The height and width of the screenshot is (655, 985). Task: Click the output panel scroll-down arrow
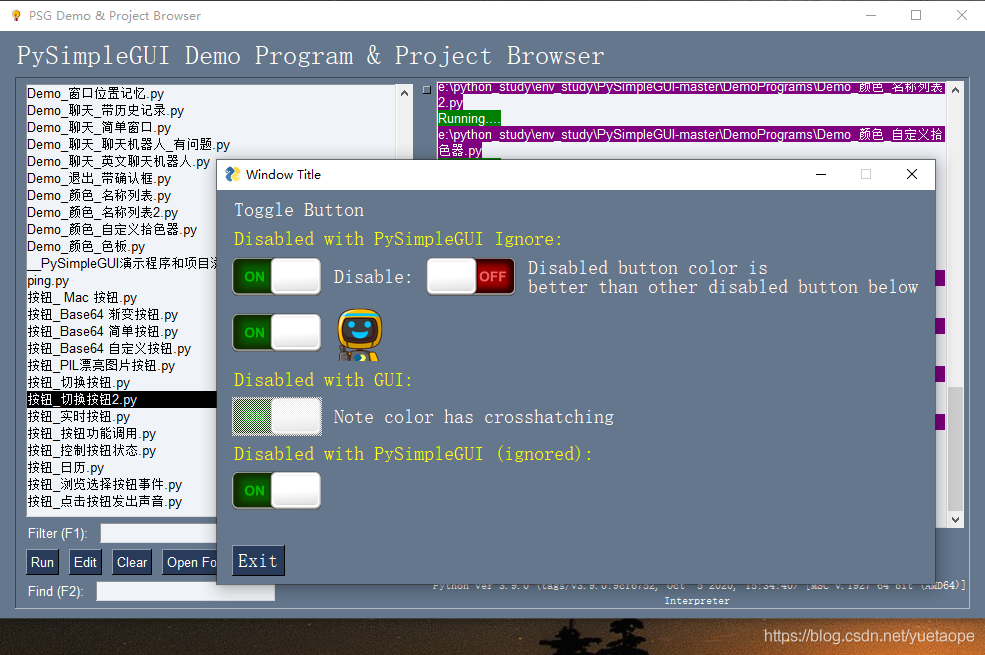[x=955, y=519]
